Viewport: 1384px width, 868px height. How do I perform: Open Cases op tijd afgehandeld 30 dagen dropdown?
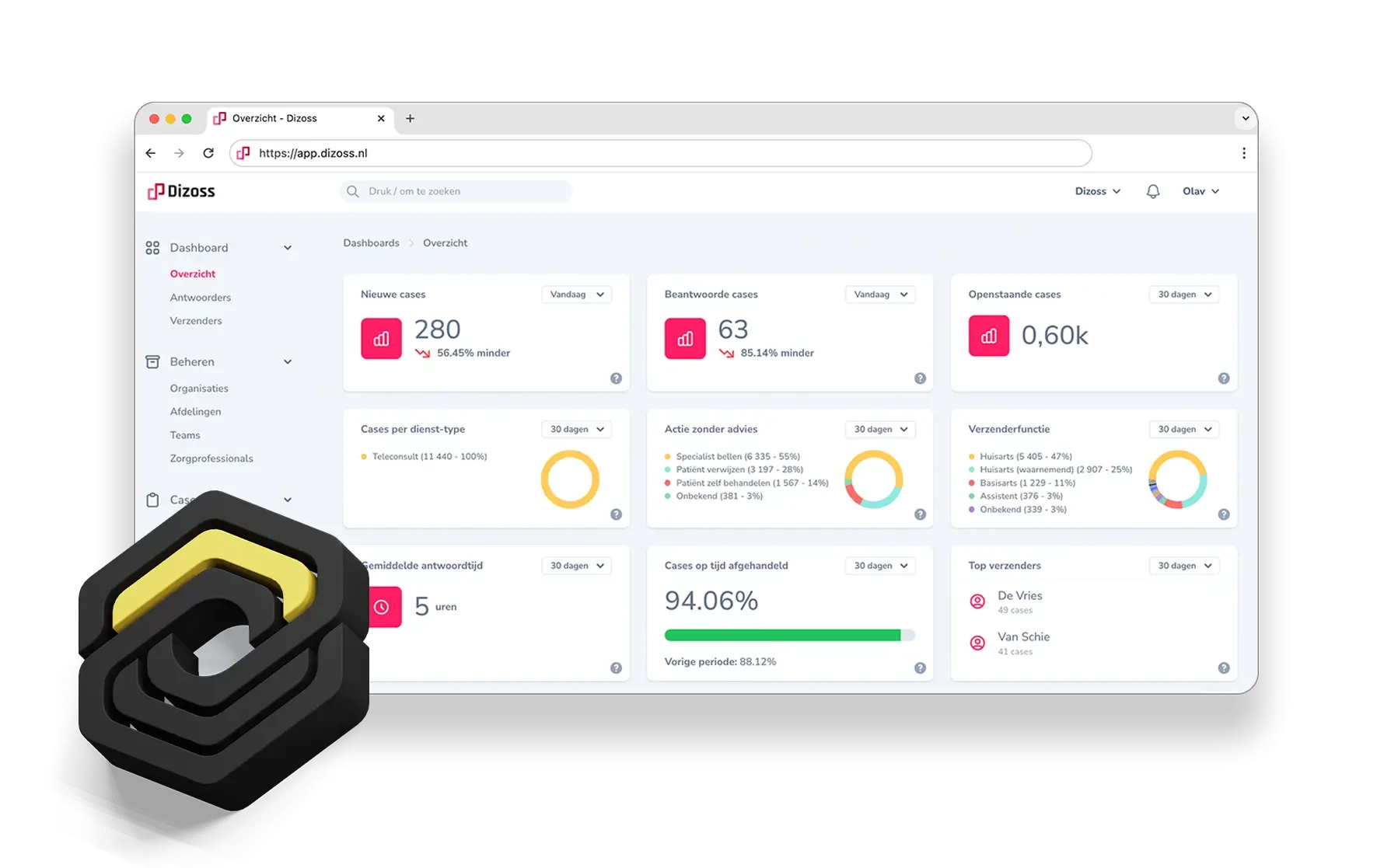[x=880, y=566]
